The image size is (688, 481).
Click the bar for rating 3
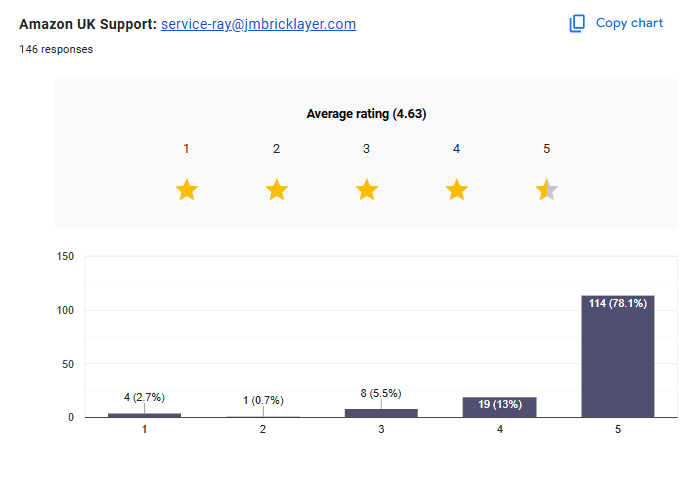coord(381,413)
